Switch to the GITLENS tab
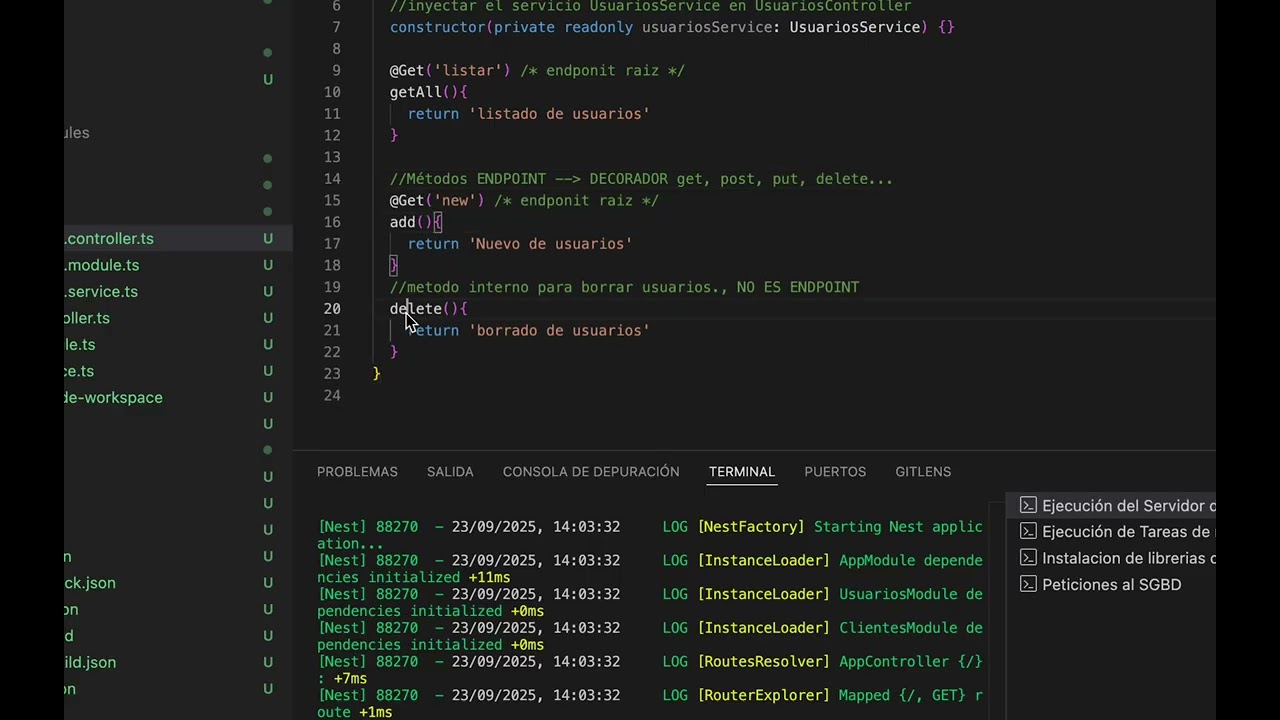Screen dimensions: 1280x720 pyautogui.click(x=923, y=472)
